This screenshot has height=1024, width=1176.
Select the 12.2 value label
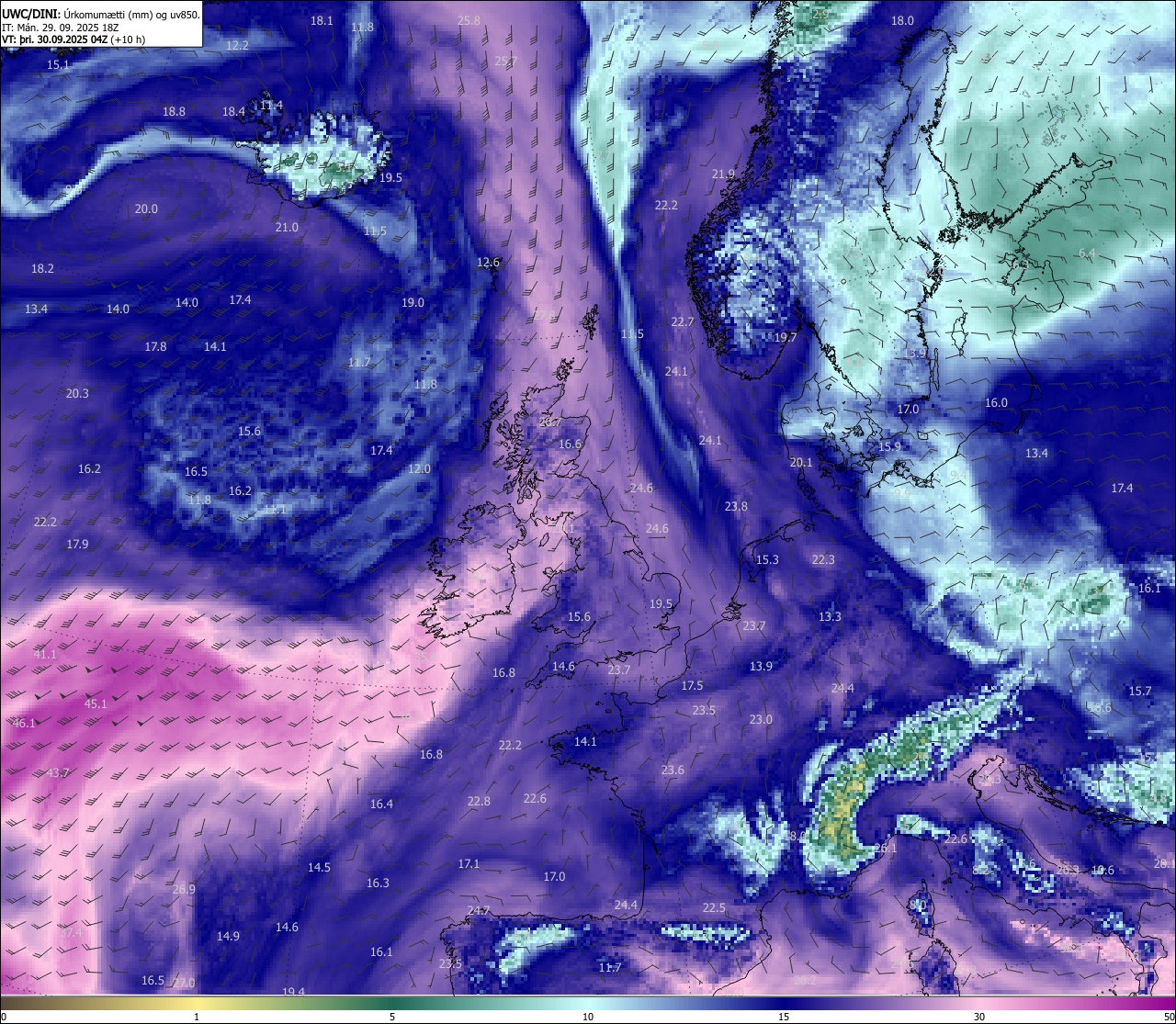[x=237, y=45]
